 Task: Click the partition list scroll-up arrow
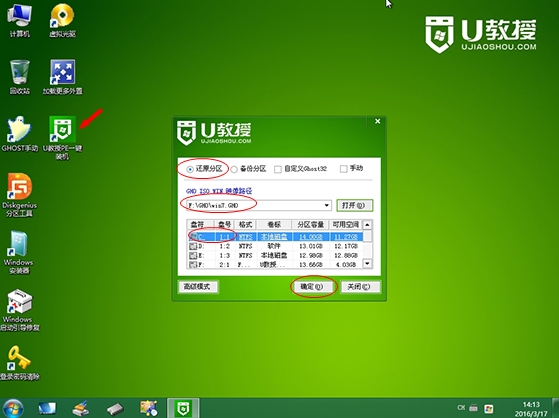coord(367,225)
